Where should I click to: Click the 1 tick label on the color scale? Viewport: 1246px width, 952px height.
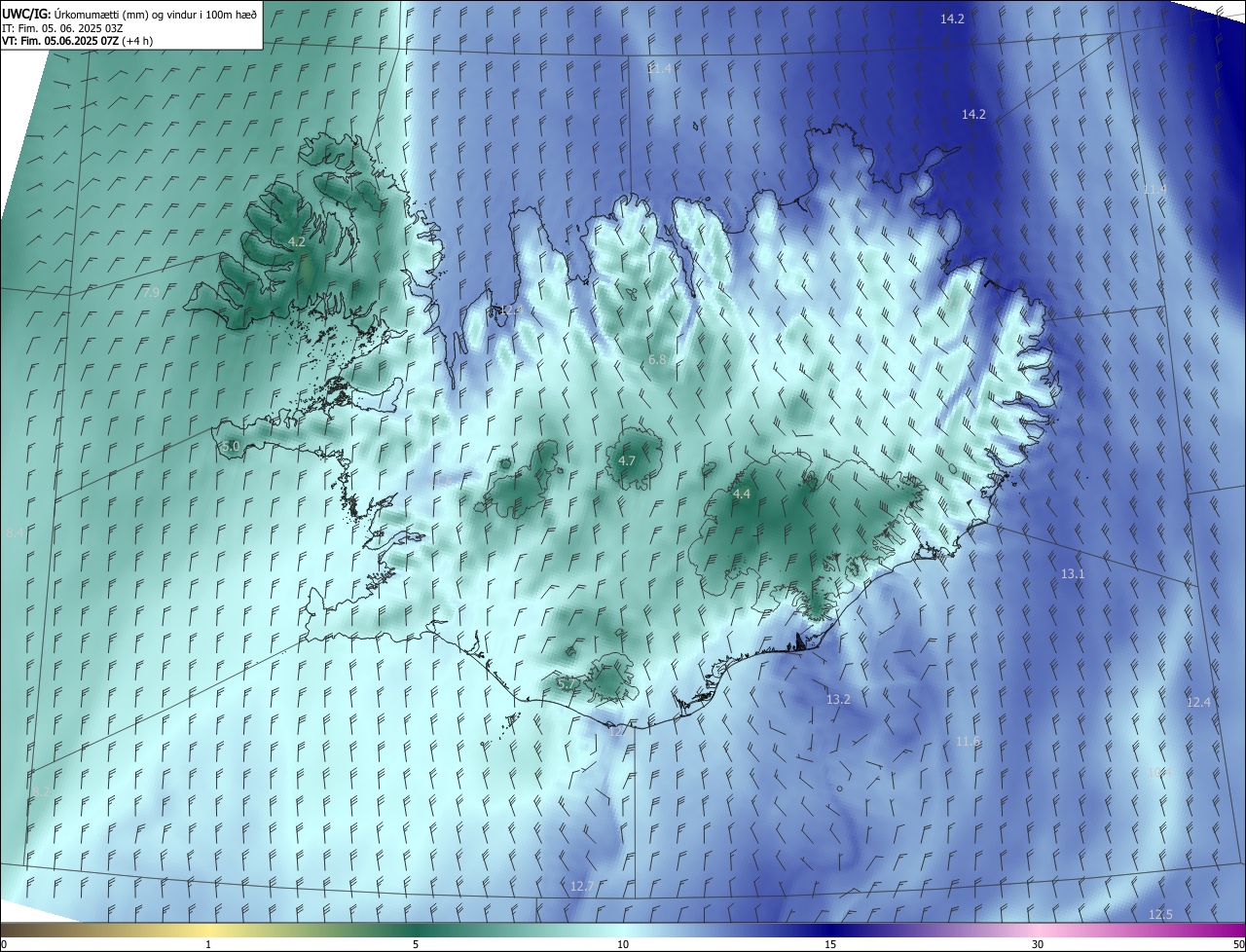[x=208, y=944]
